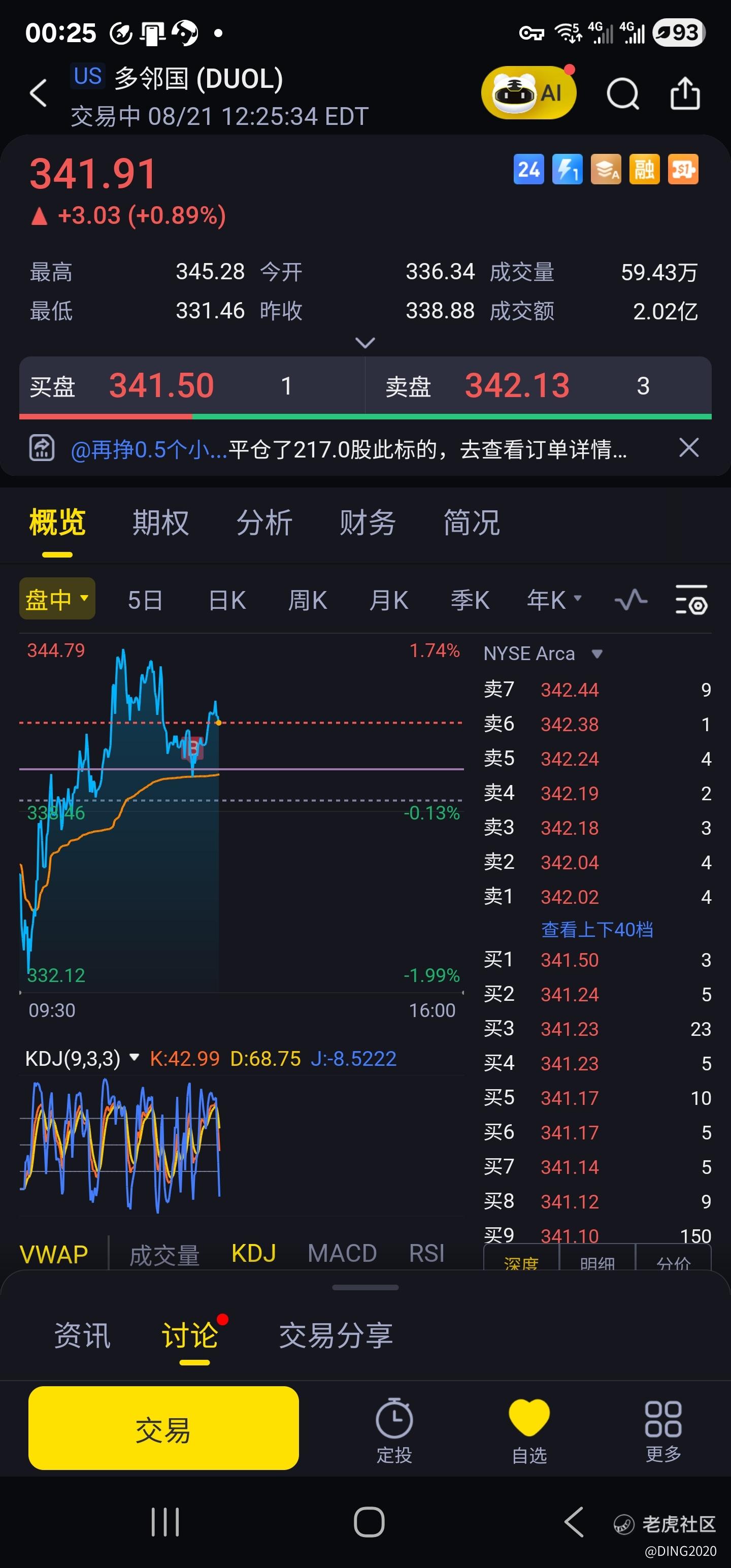
Task: Select the MACD indicator
Action: pyautogui.click(x=342, y=1253)
